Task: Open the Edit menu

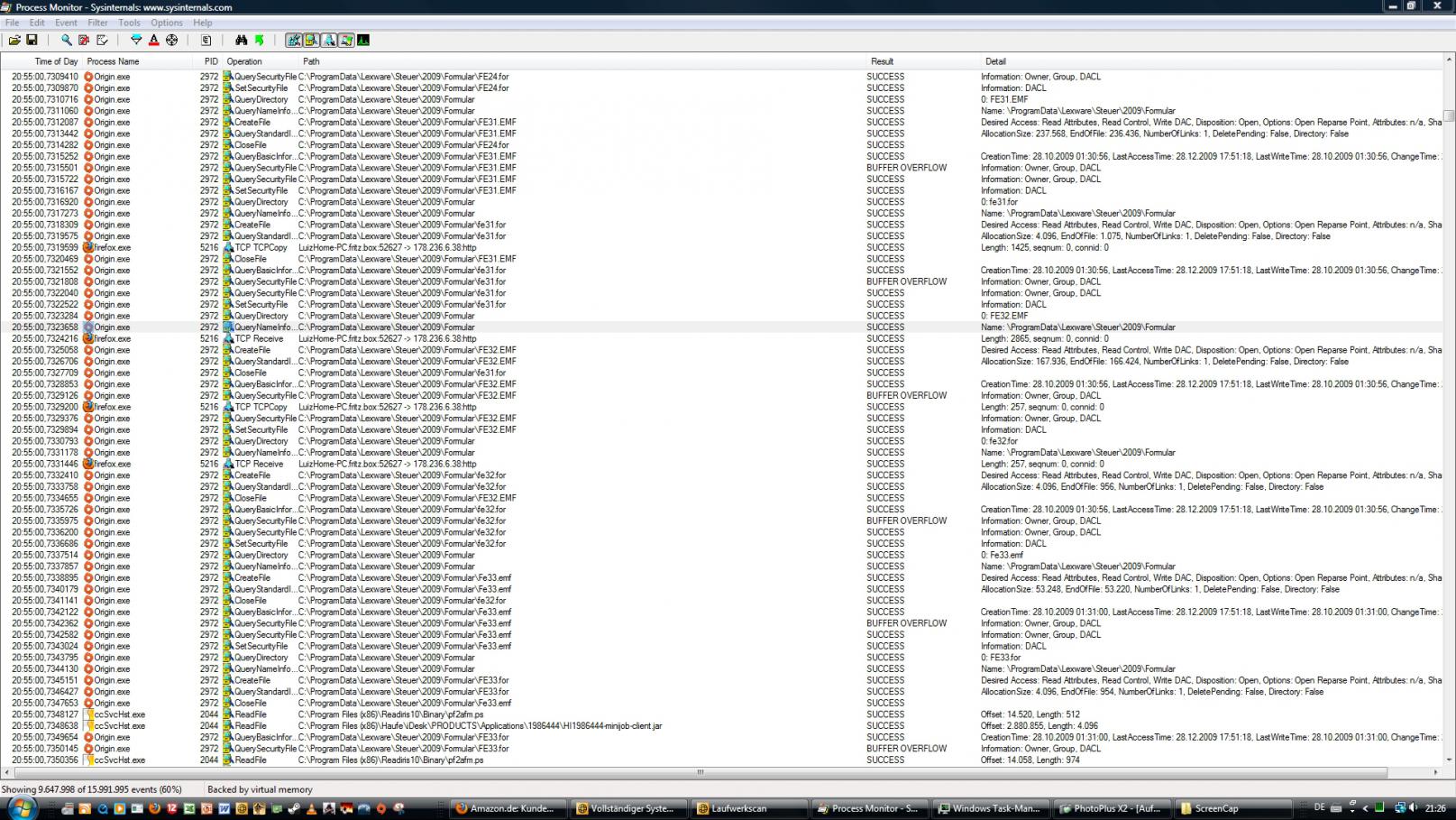Action: (x=37, y=23)
